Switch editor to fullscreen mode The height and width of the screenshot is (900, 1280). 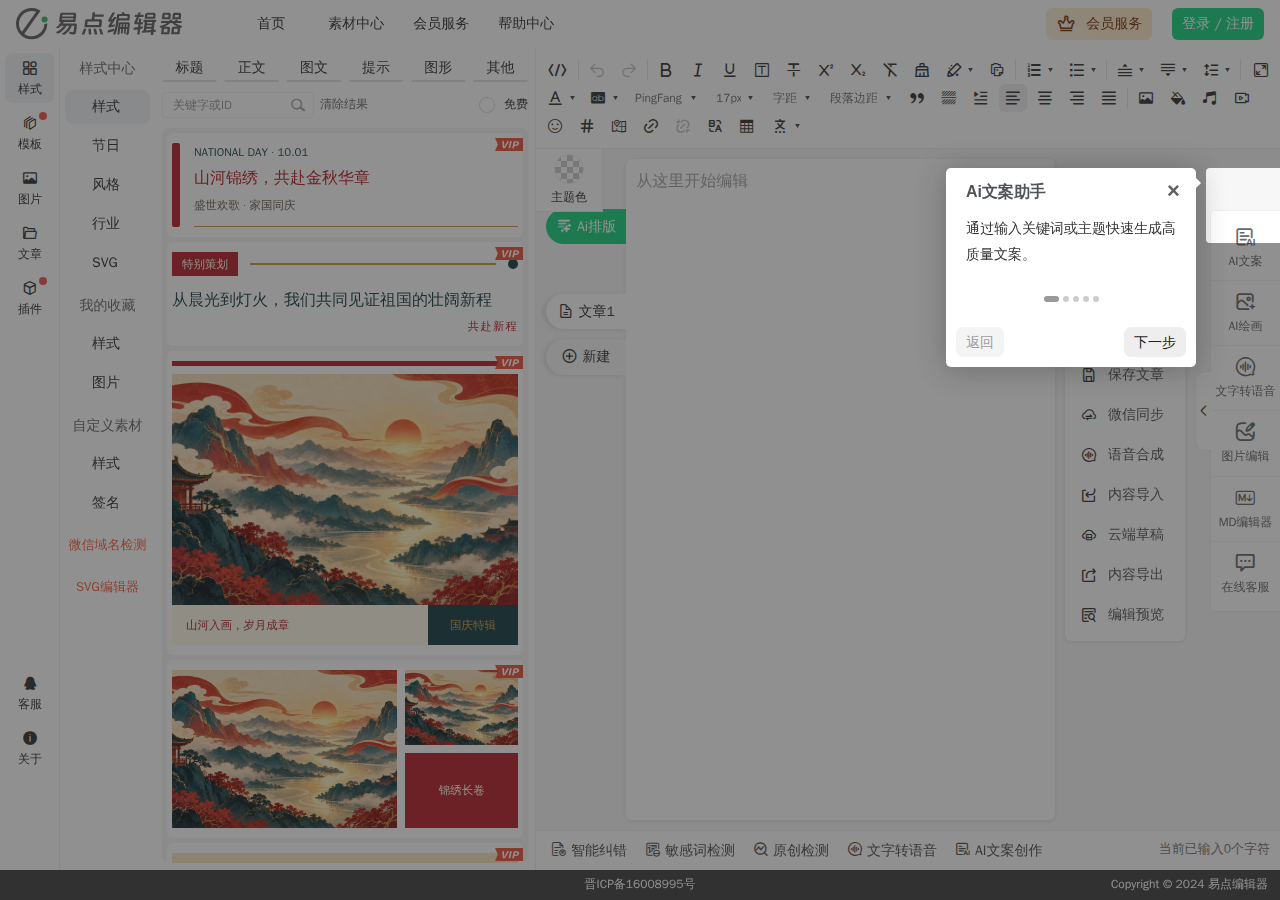(x=1261, y=70)
